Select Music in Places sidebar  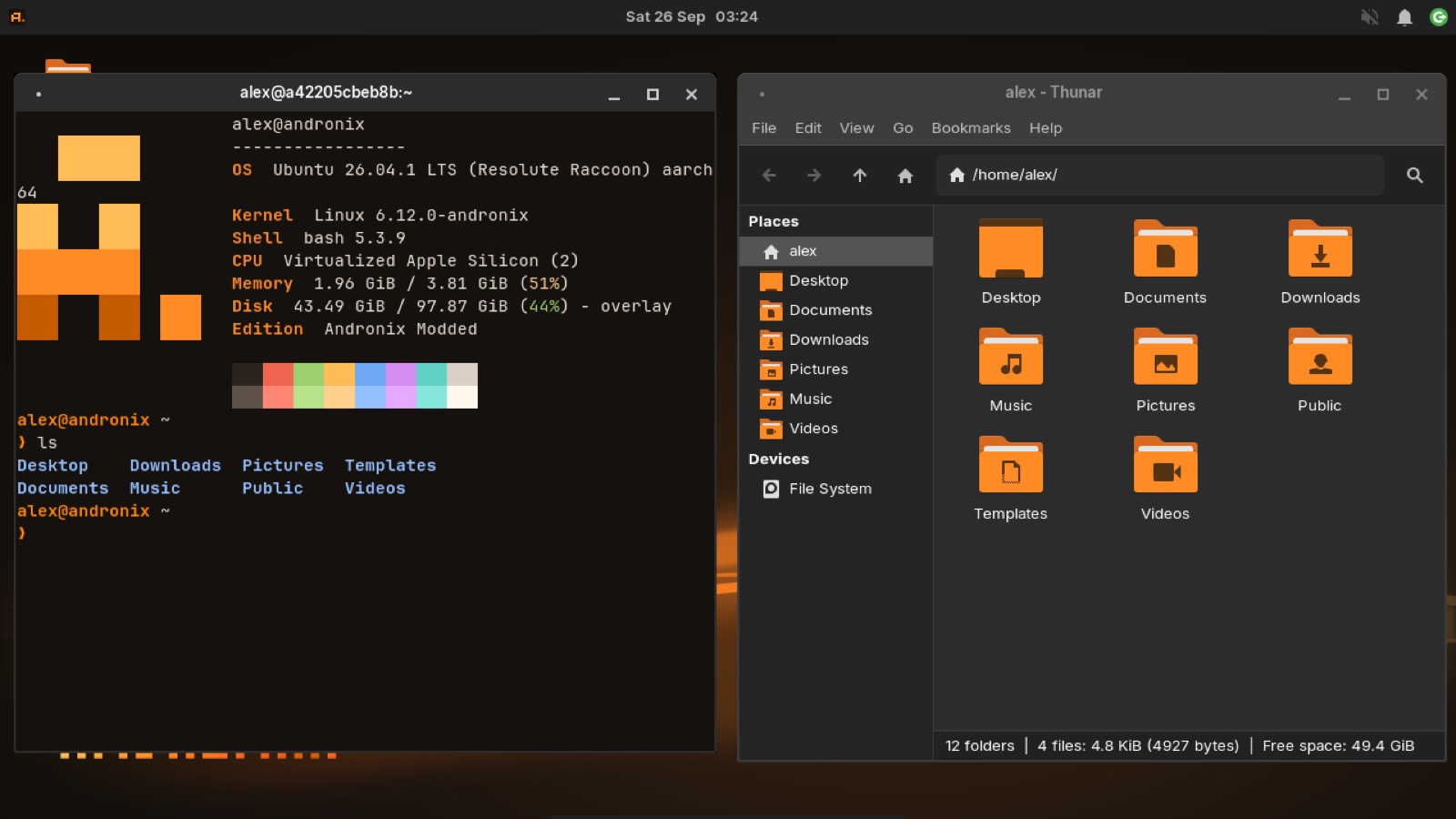[836, 399]
